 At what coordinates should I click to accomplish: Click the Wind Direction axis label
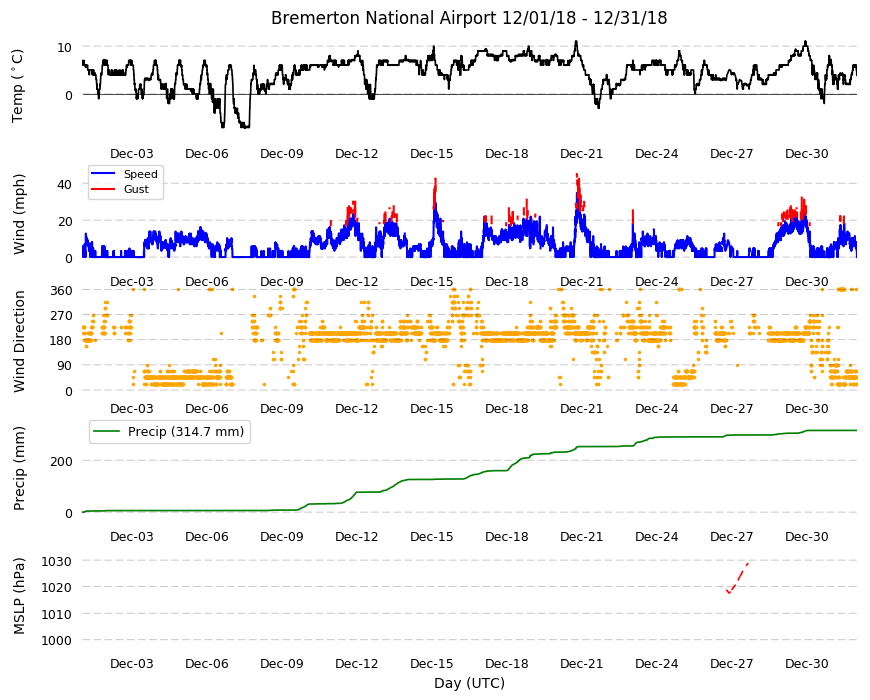[19, 341]
